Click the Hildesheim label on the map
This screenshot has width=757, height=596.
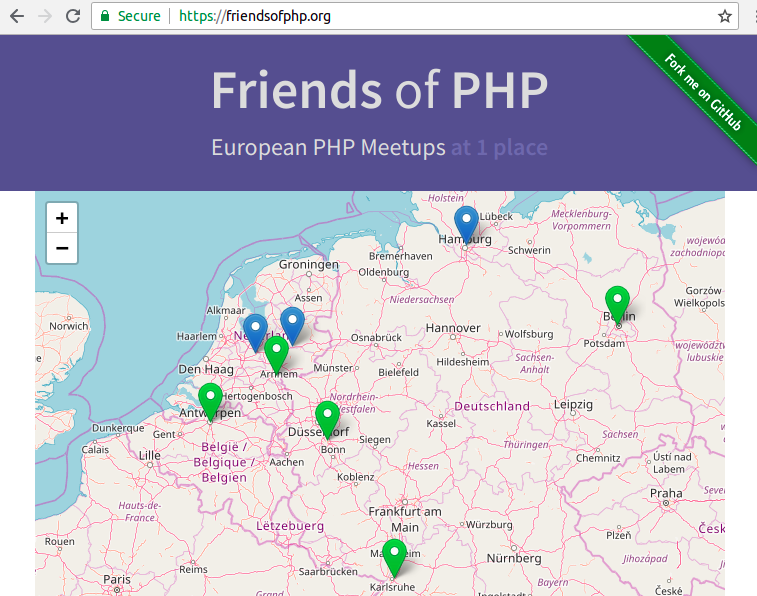[463, 362]
